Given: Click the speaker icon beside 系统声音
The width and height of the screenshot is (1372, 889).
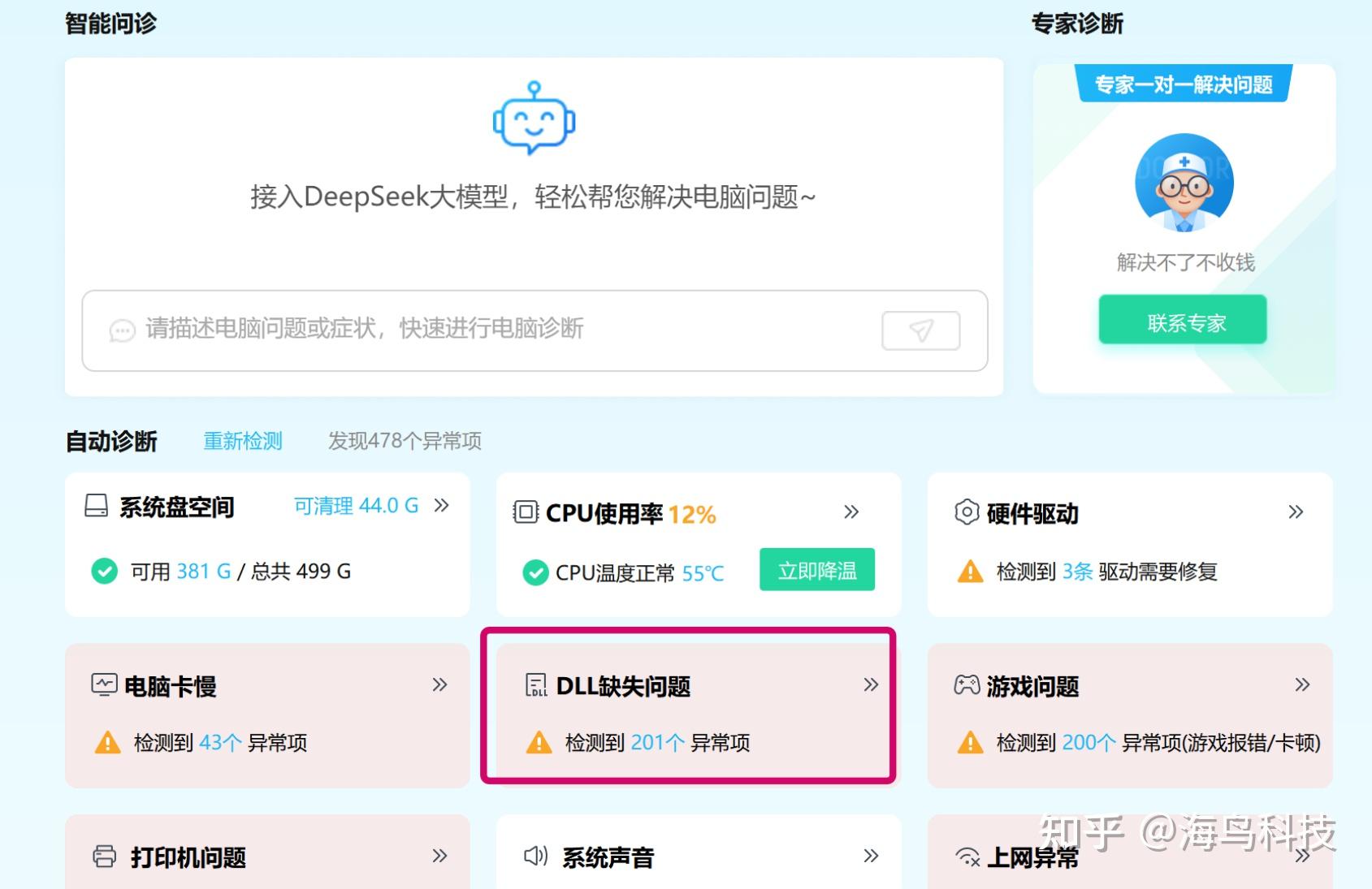Looking at the screenshot, I should (534, 856).
